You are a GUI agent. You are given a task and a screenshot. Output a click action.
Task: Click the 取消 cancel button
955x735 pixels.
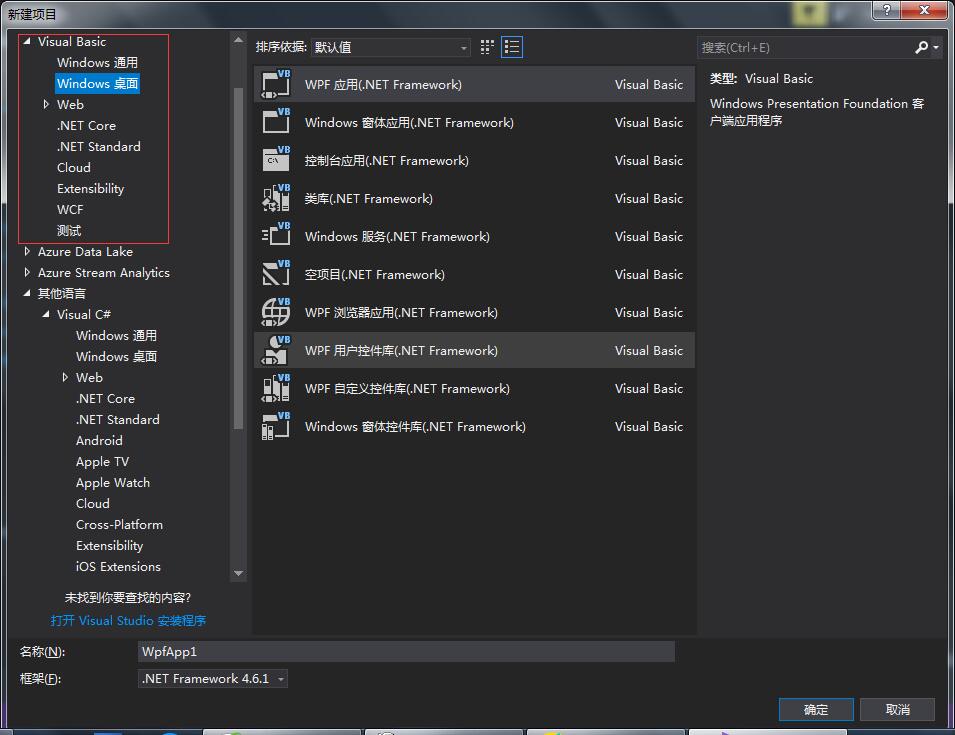(x=898, y=709)
